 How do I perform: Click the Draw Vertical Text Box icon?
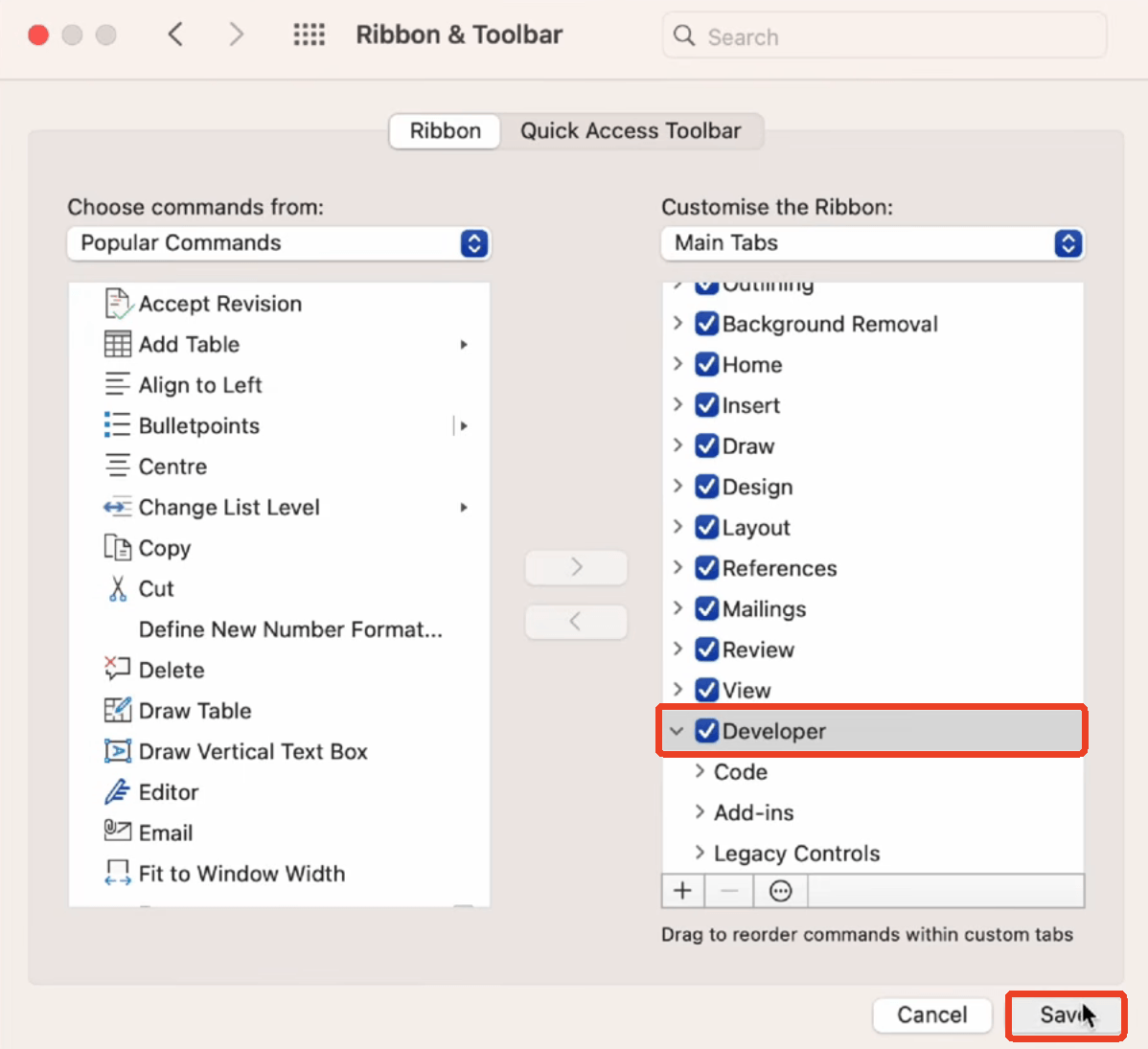[117, 751]
